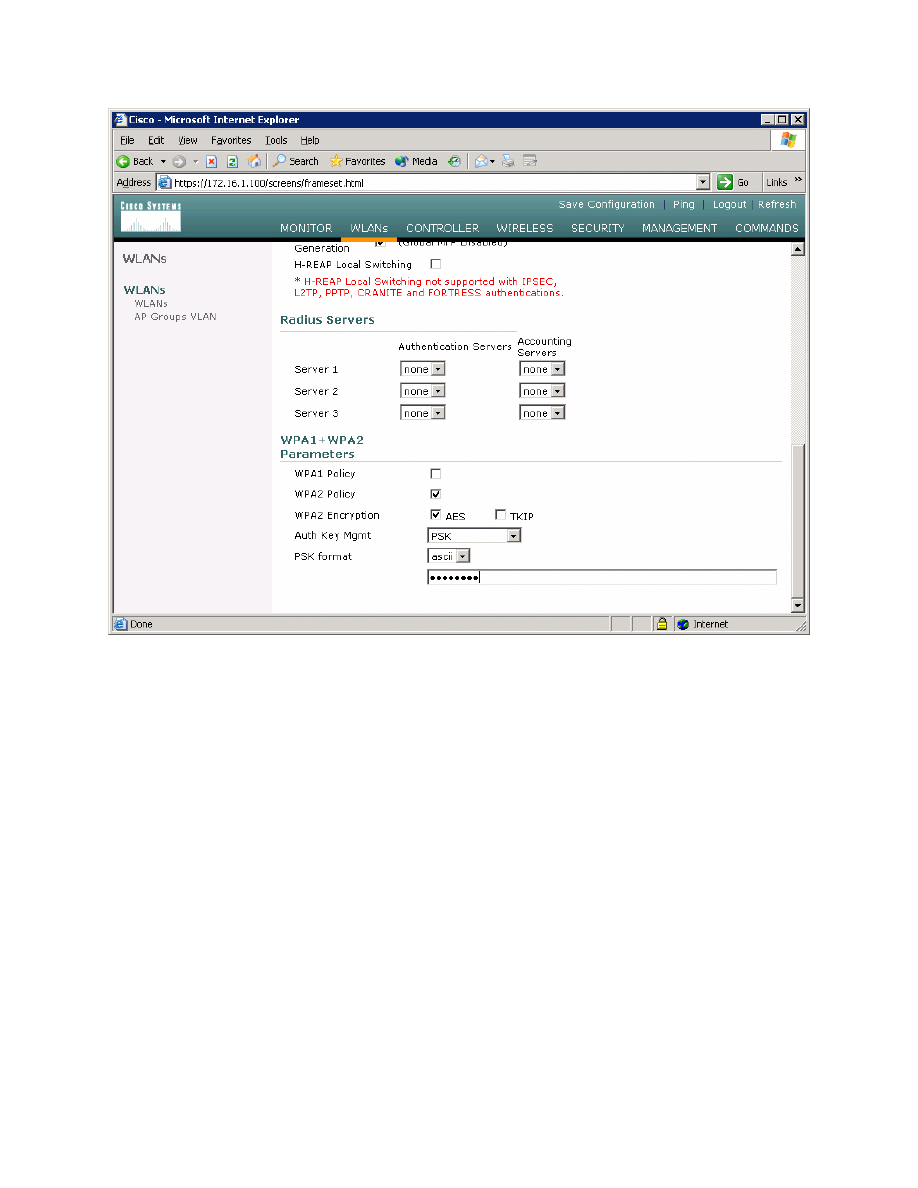The width and height of the screenshot is (918, 1188).
Task: Expand the Auth Key Mgmt dropdown
Action: click(x=513, y=536)
